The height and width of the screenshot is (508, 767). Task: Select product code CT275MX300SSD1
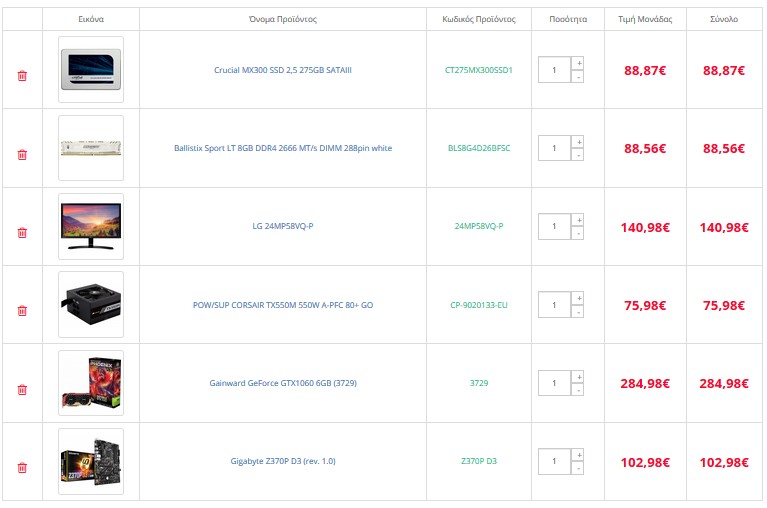479,70
